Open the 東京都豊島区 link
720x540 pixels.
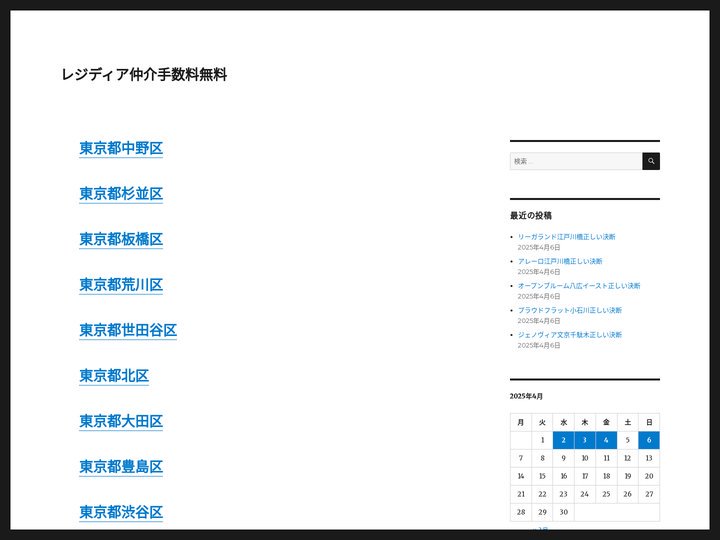(x=121, y=467)
